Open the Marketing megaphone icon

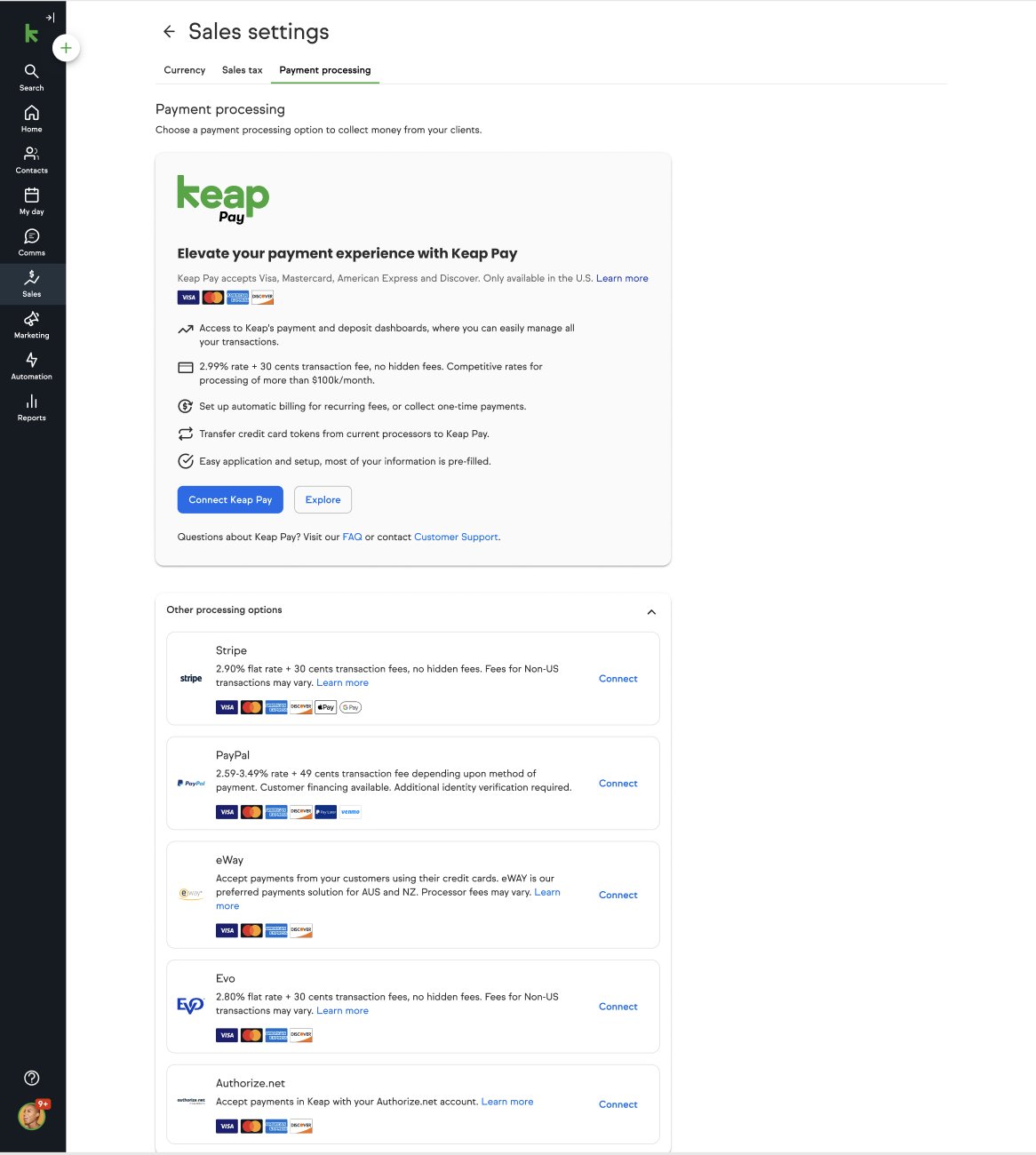coord(32,319)
